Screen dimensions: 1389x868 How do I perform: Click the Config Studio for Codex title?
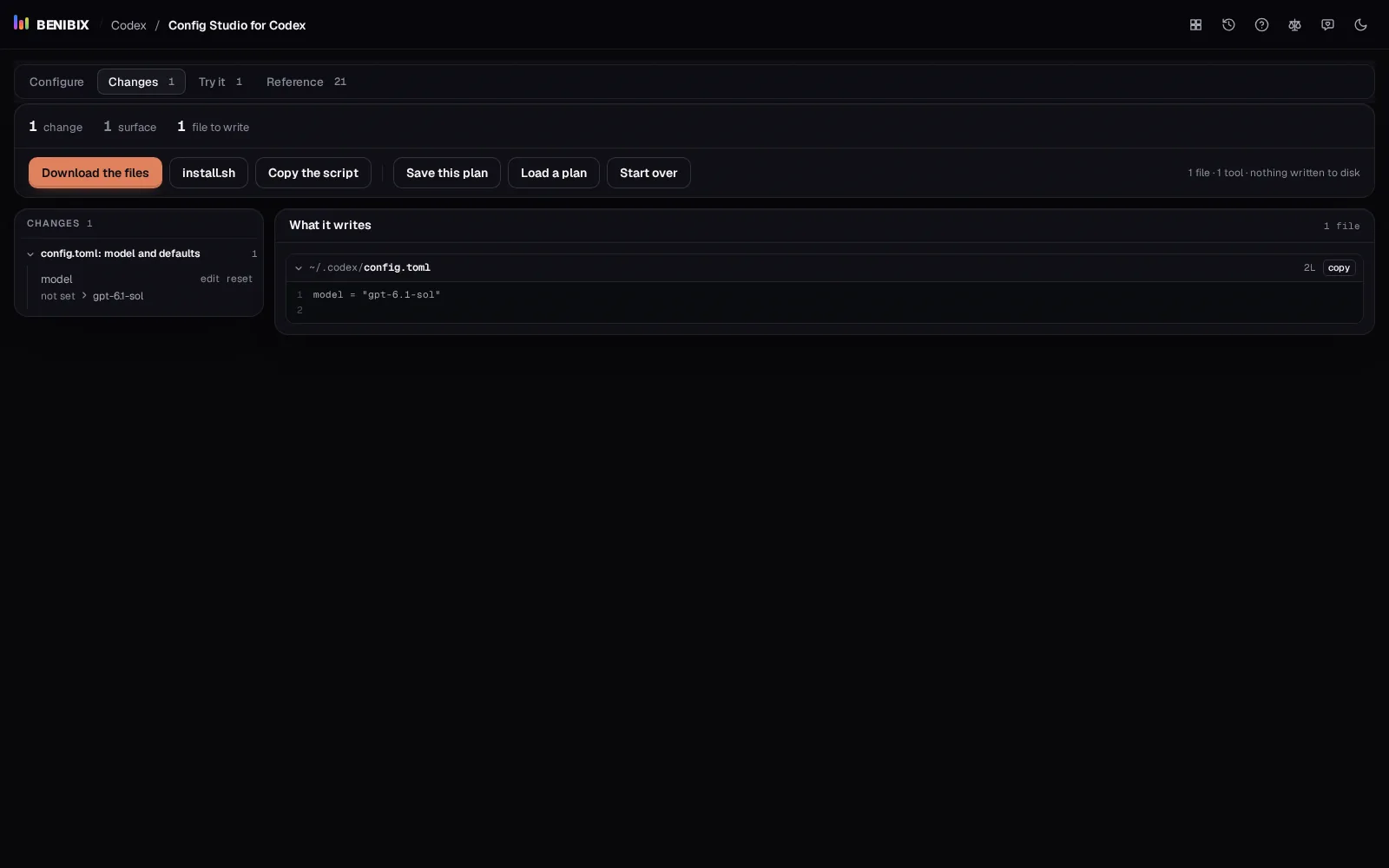pyautogui.click(x=237, y=25)
